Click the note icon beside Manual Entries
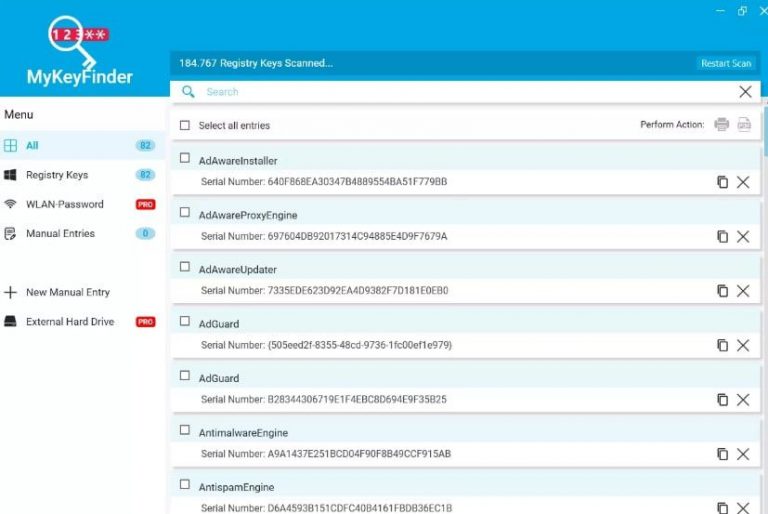 (10, 233)
